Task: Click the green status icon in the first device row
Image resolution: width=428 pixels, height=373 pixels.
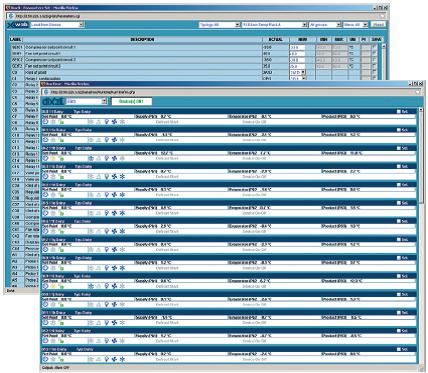Action: click(61, 122)
